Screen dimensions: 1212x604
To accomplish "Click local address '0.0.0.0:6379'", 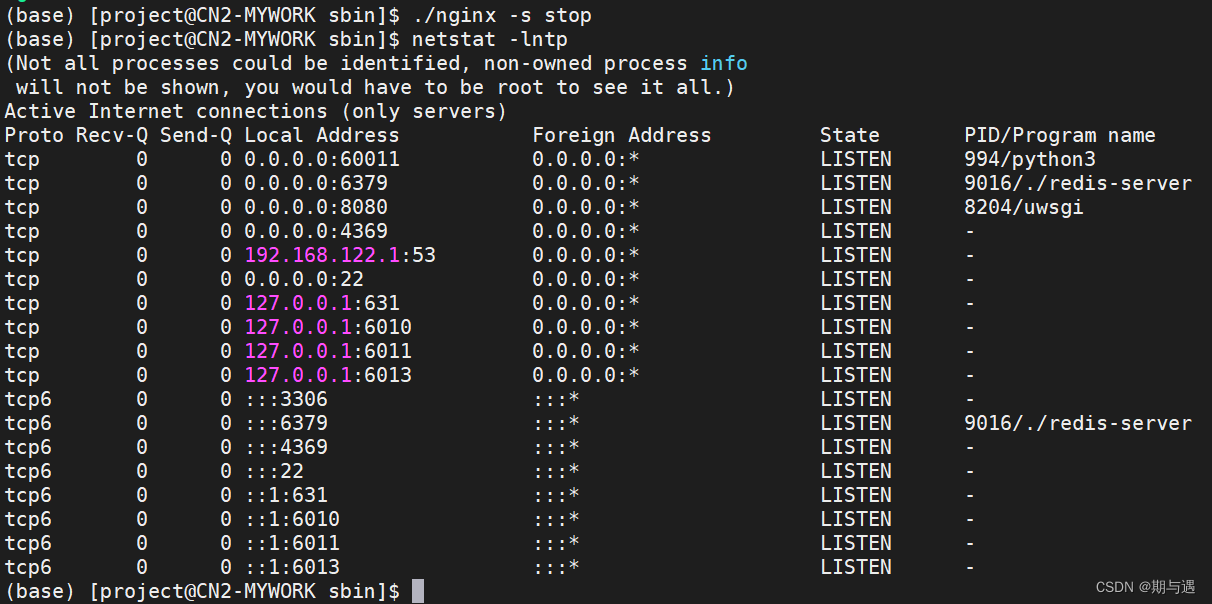I will tap(316, 184).
